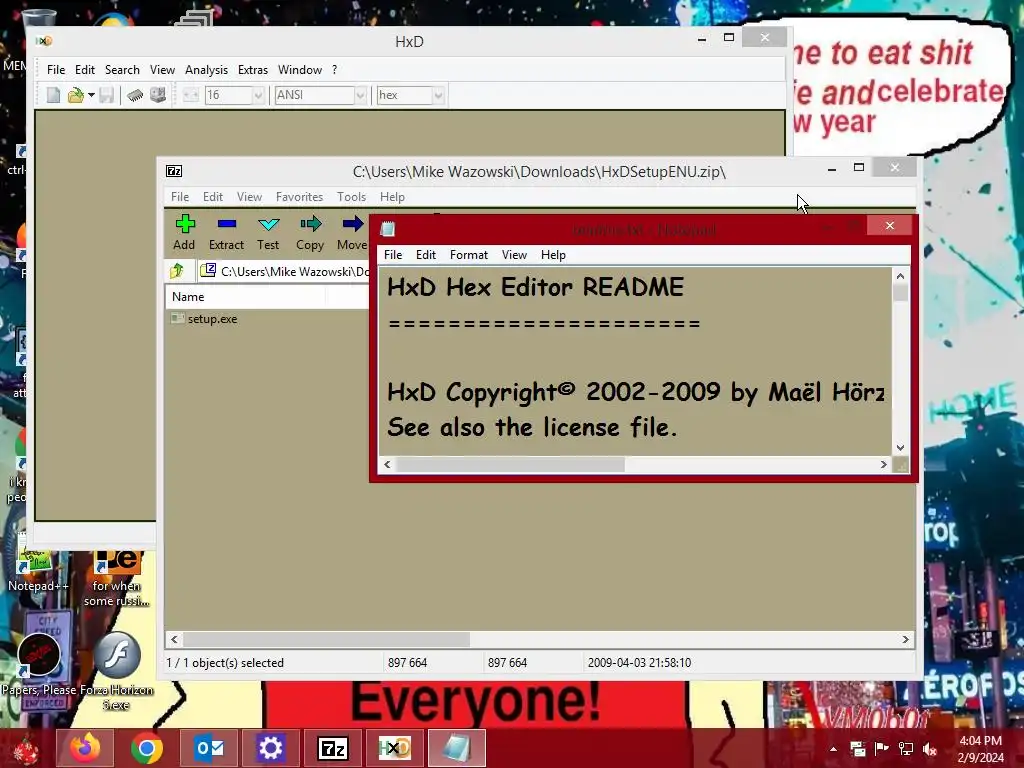Viewport: 1024px width, 768px height.
Task: Open Google Chrome from the taskbar
Action: (147, 748)
